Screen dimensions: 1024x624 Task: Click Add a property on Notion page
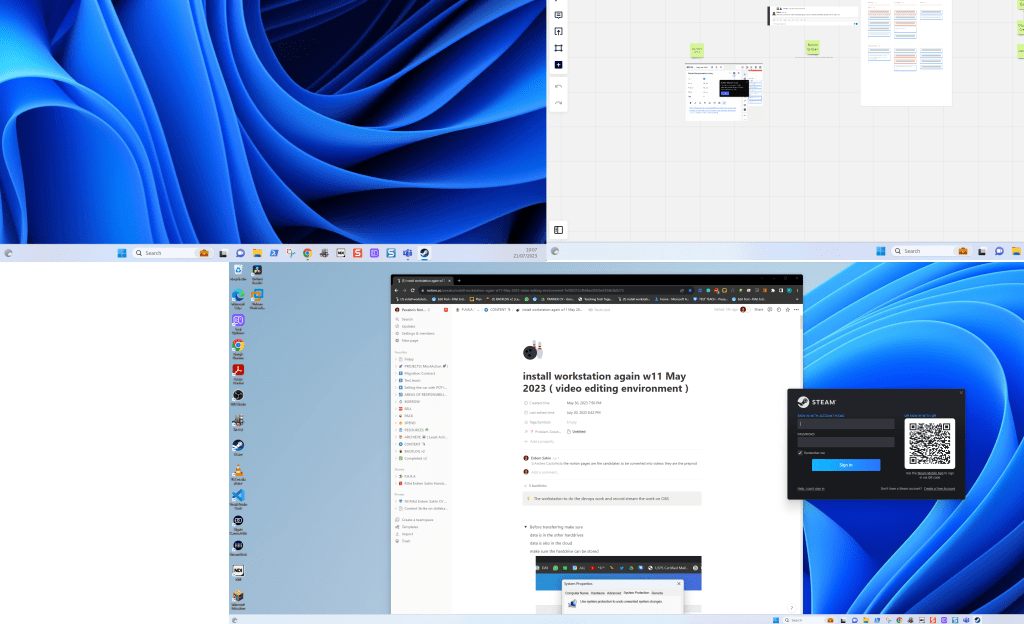pos(539,442)
